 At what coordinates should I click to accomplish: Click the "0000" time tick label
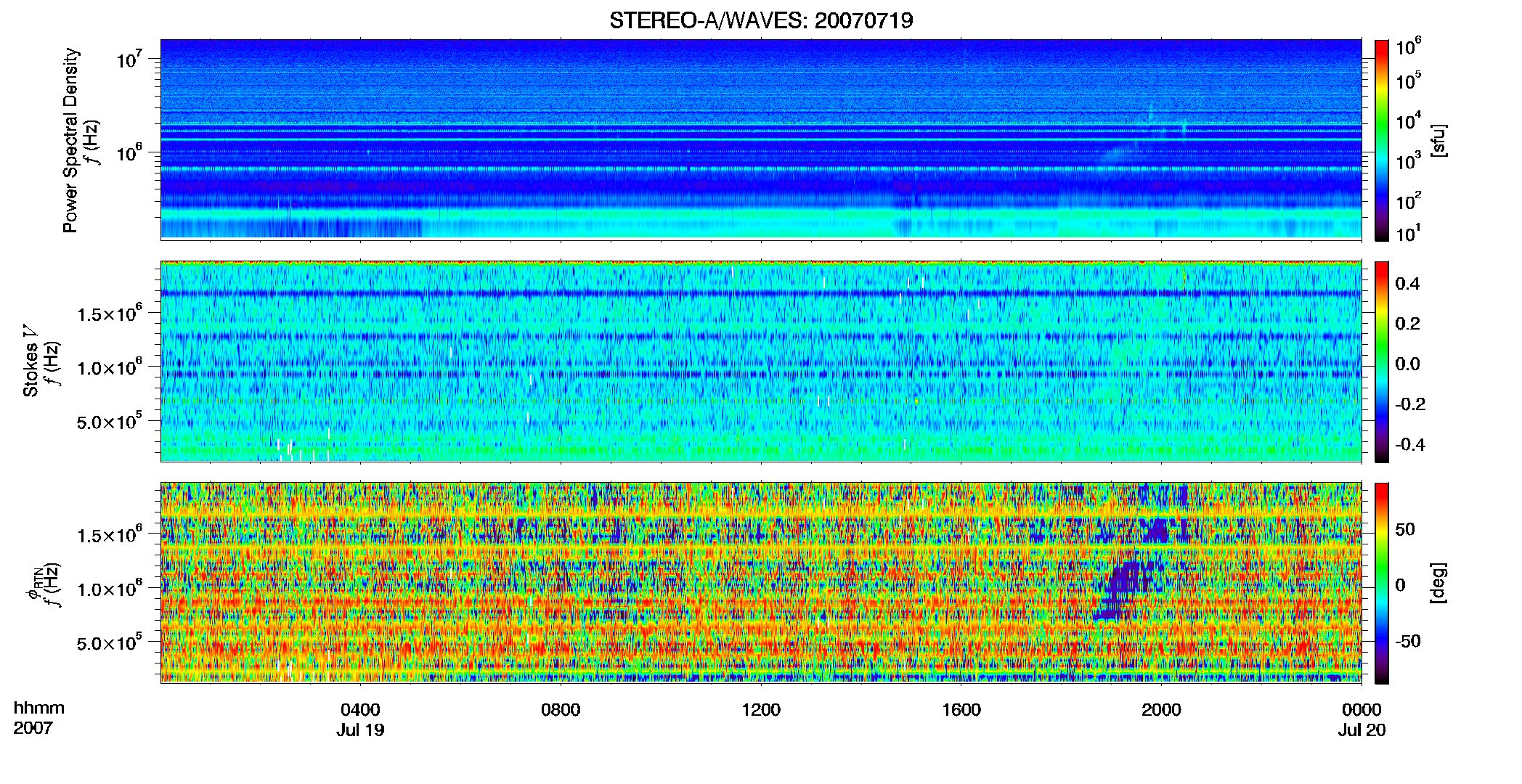[1362, 709]
